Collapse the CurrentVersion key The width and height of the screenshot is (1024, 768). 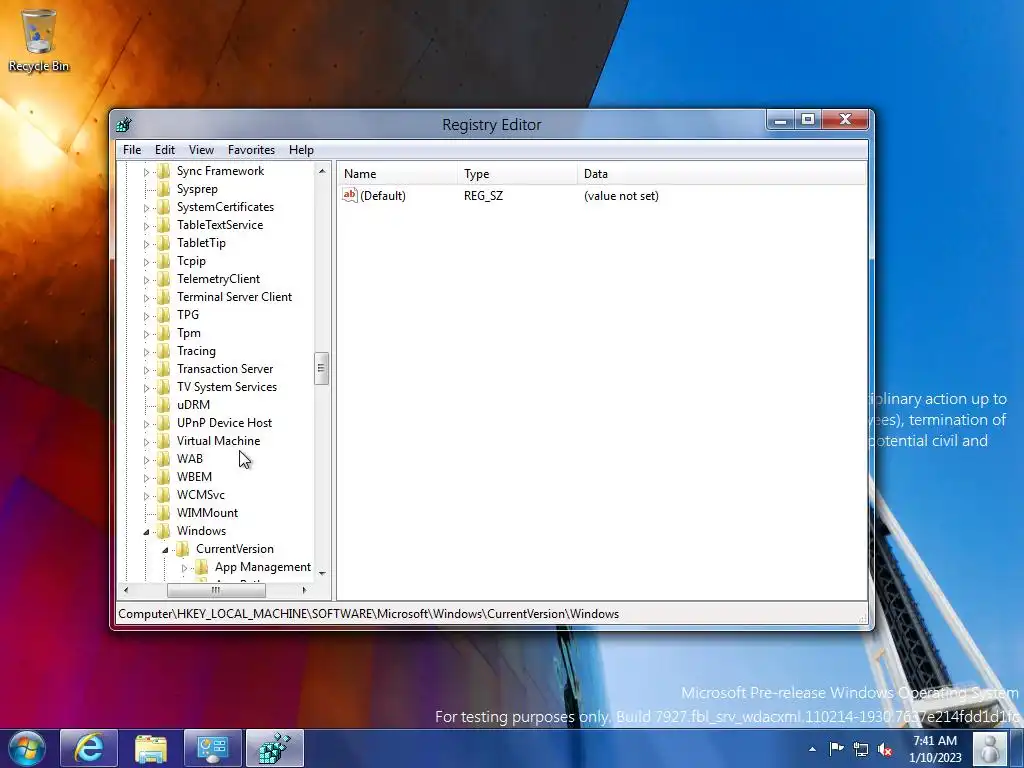(165, 550)
